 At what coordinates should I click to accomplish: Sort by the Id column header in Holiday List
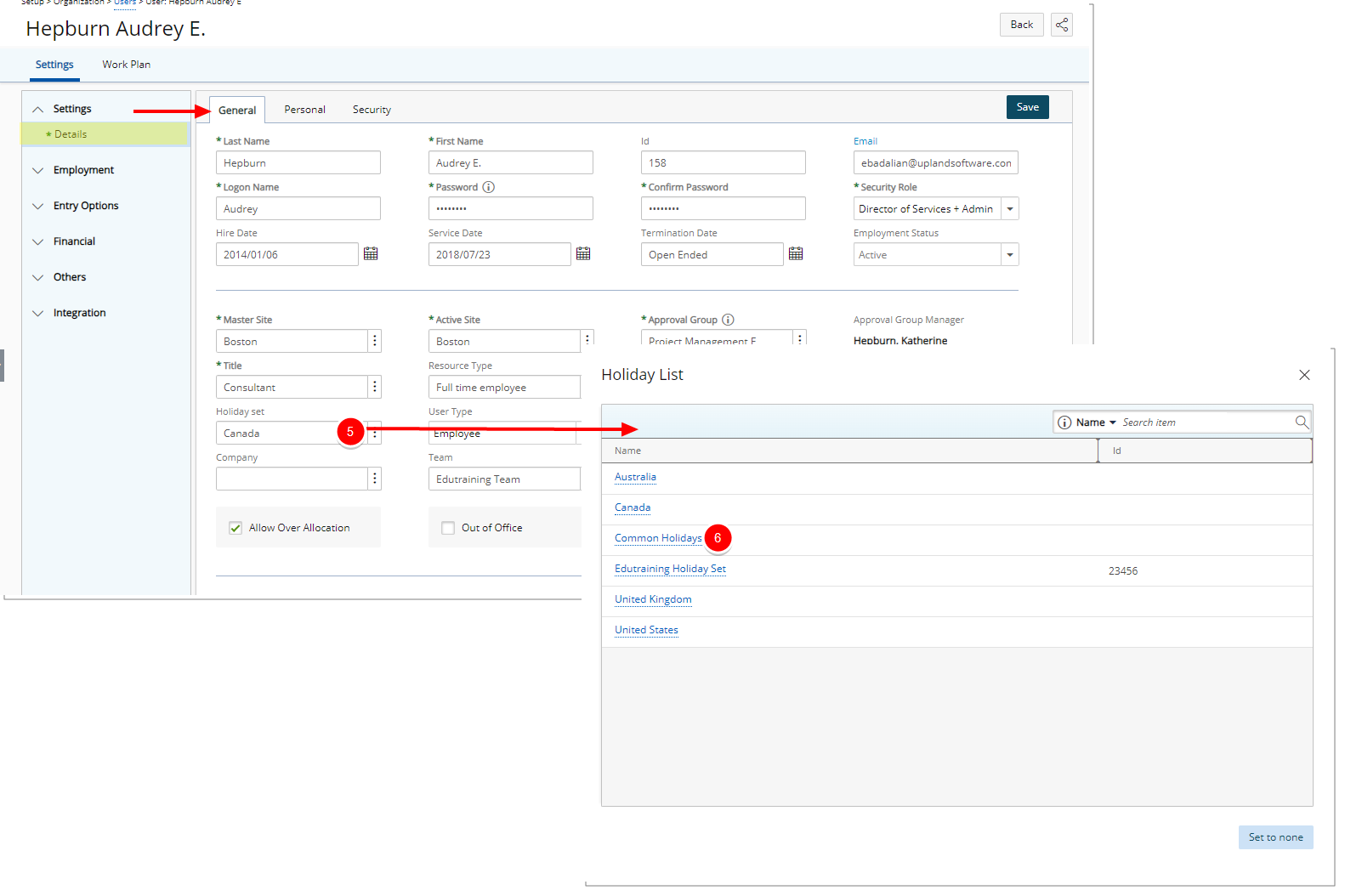pos(1205,451)
